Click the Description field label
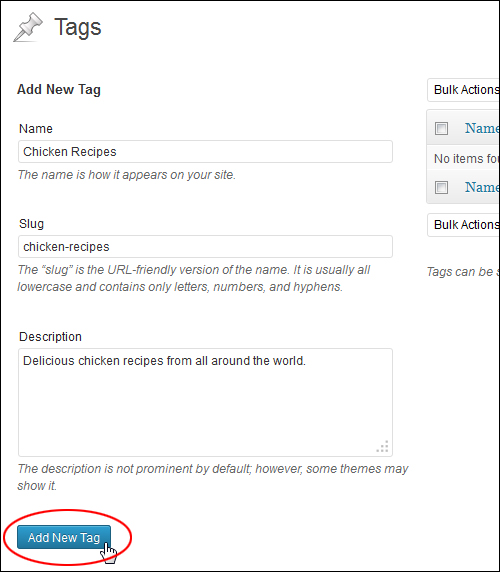Viewport: 500px width, 572px height. click(50, 337)
